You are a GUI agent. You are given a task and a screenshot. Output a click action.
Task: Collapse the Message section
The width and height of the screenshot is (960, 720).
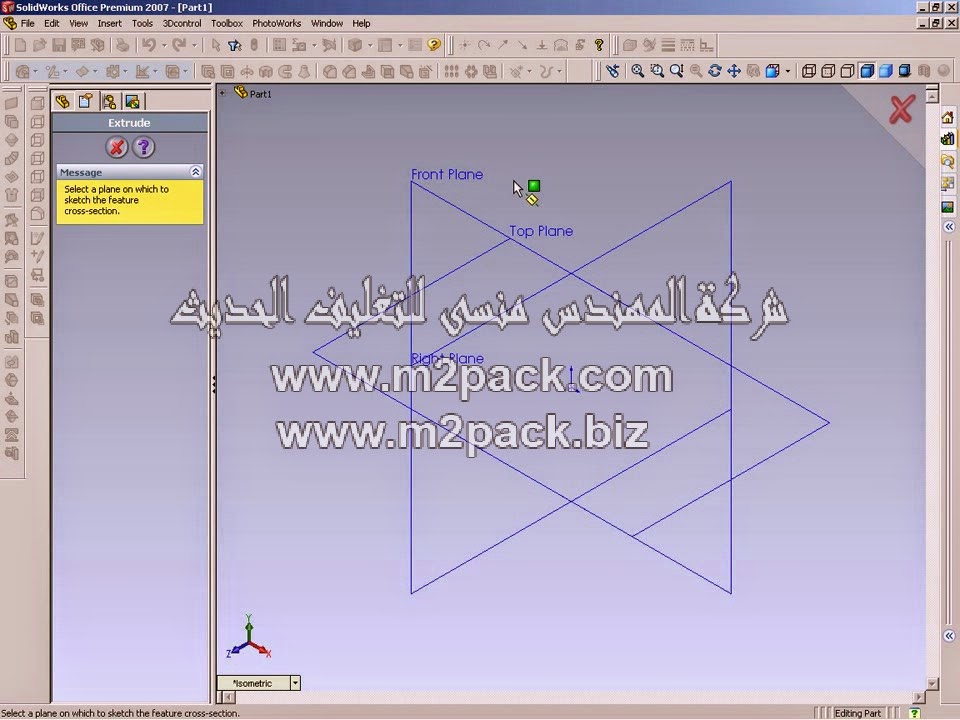click(x=195, y=172)
